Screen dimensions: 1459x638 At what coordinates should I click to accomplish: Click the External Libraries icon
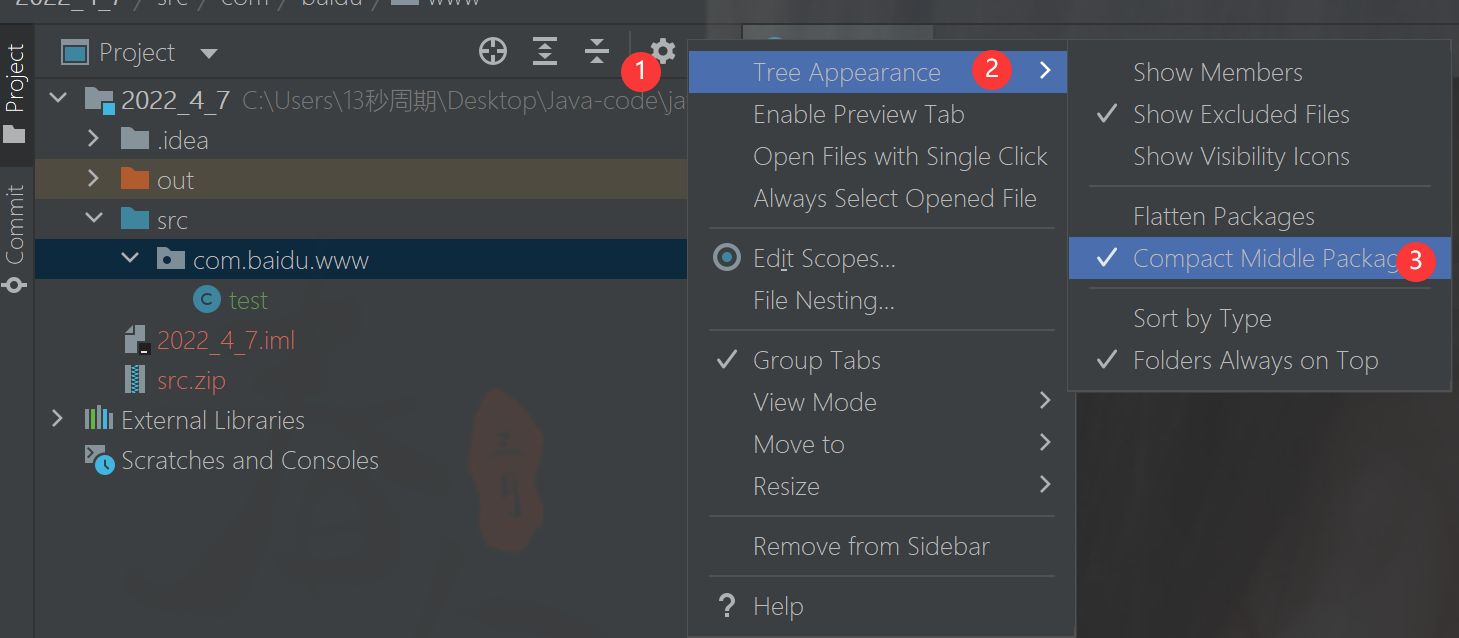coord(98,420)
